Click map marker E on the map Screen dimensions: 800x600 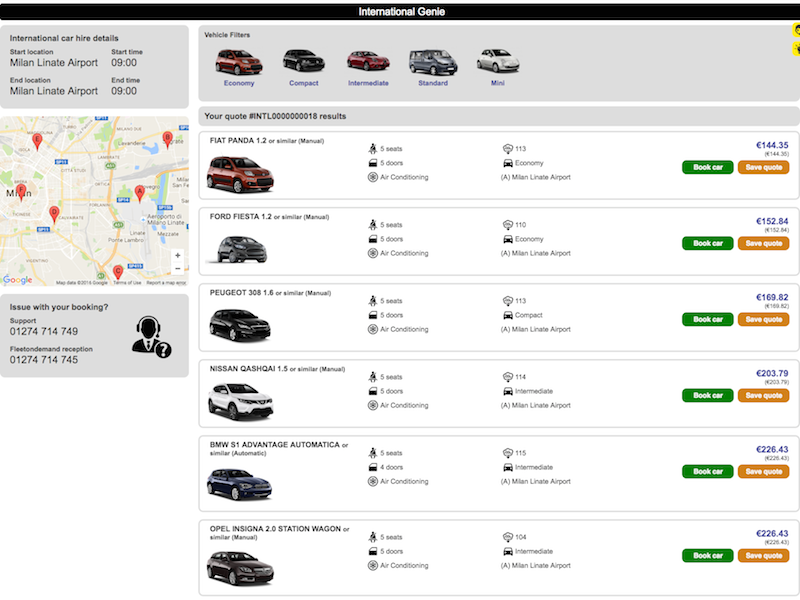coord(37,141)
